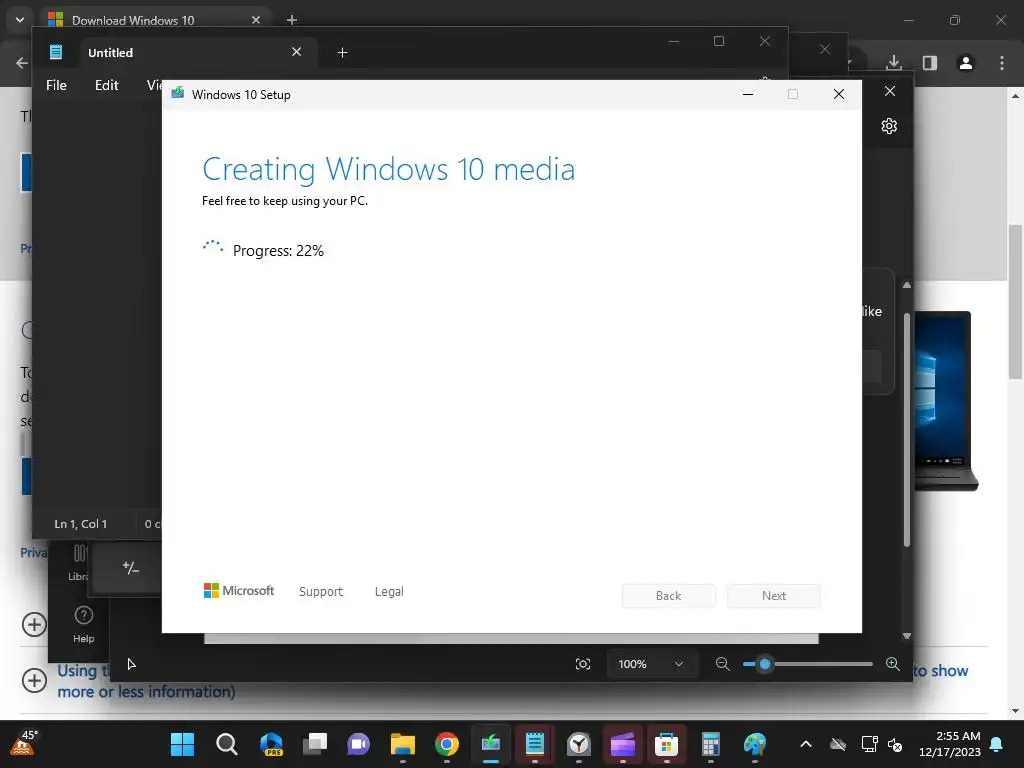Open taskbar Search
The width and height of the screenshot is (1024, 768).
[227, 744]
